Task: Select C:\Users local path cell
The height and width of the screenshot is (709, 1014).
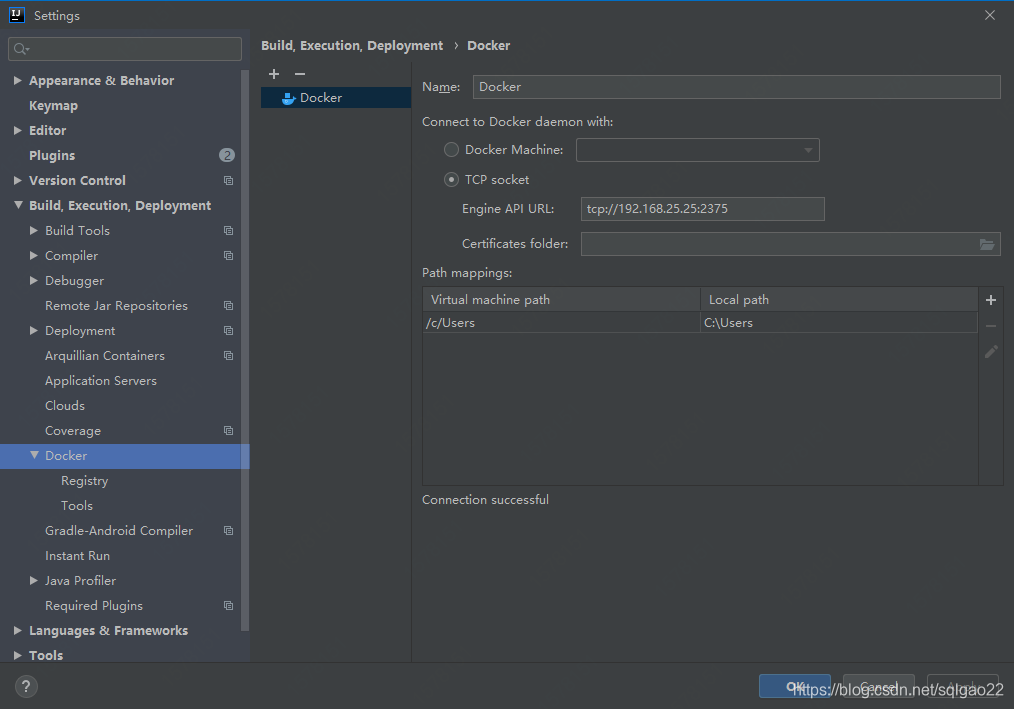Action: [x=839, y=323]
